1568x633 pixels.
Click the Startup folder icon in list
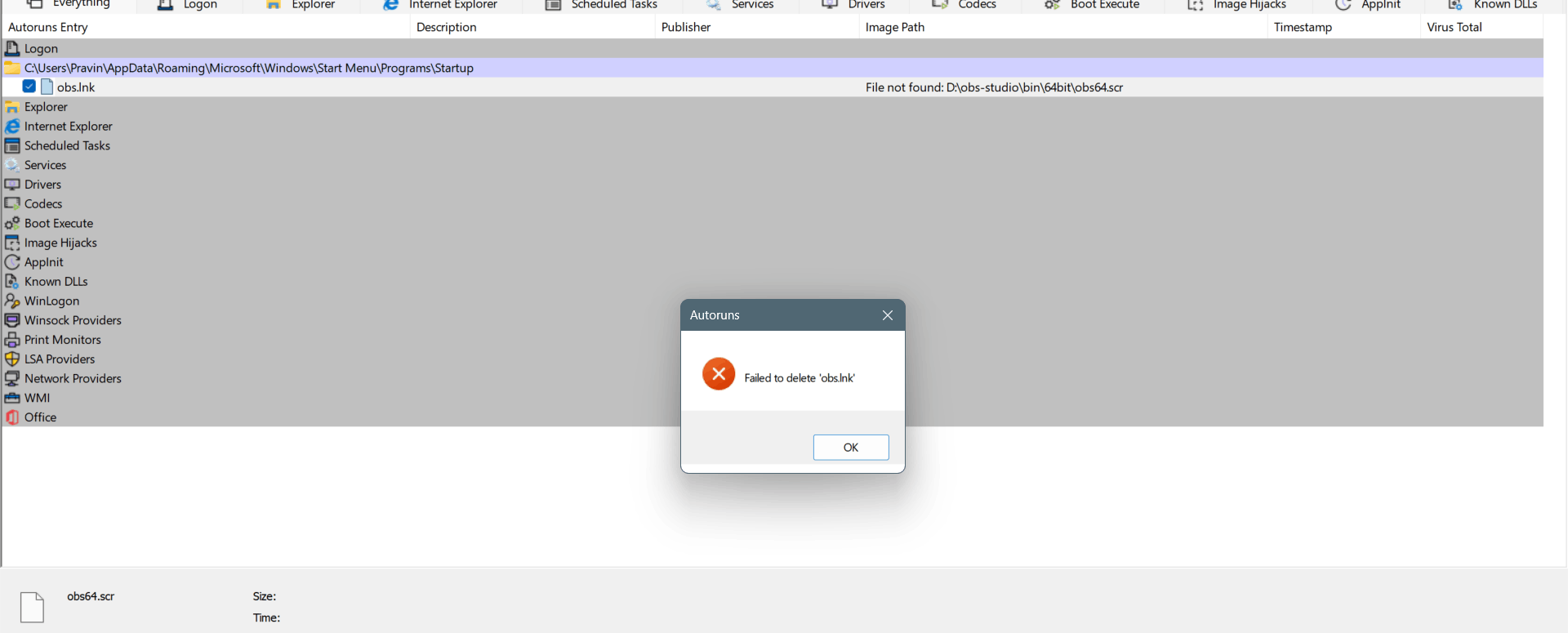click(12, 68)
